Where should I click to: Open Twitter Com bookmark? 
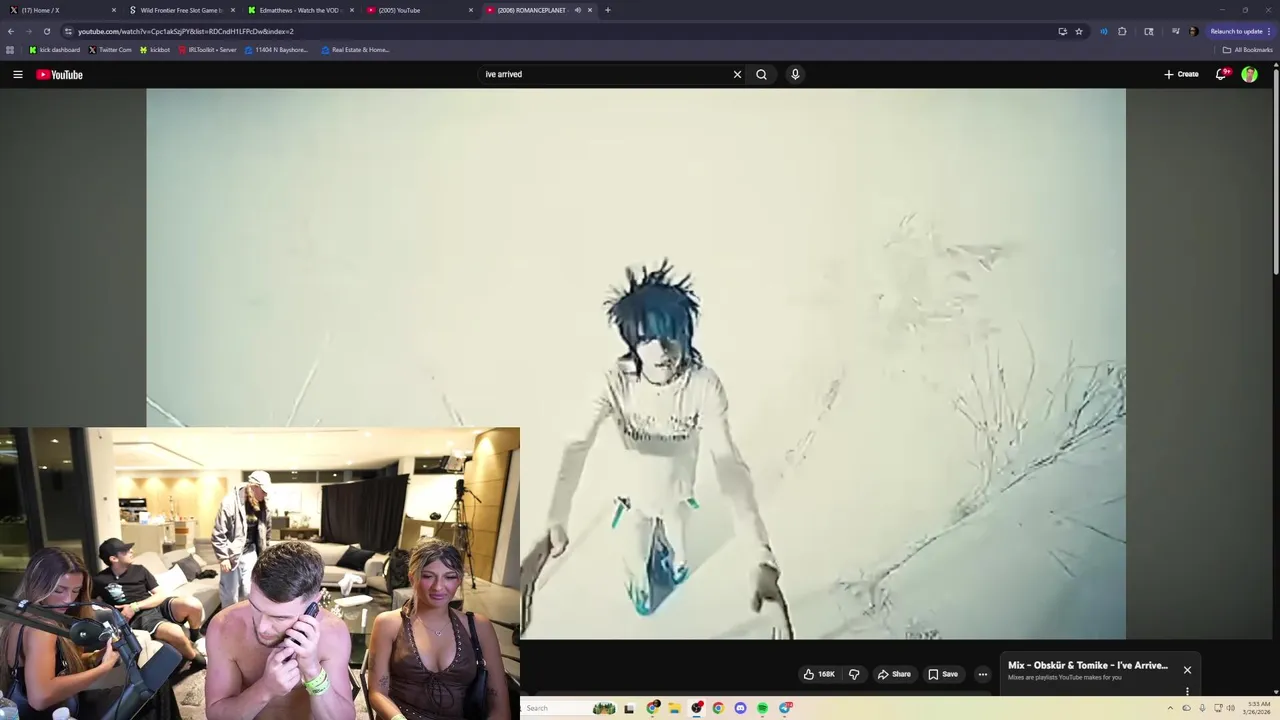point(110,49)
